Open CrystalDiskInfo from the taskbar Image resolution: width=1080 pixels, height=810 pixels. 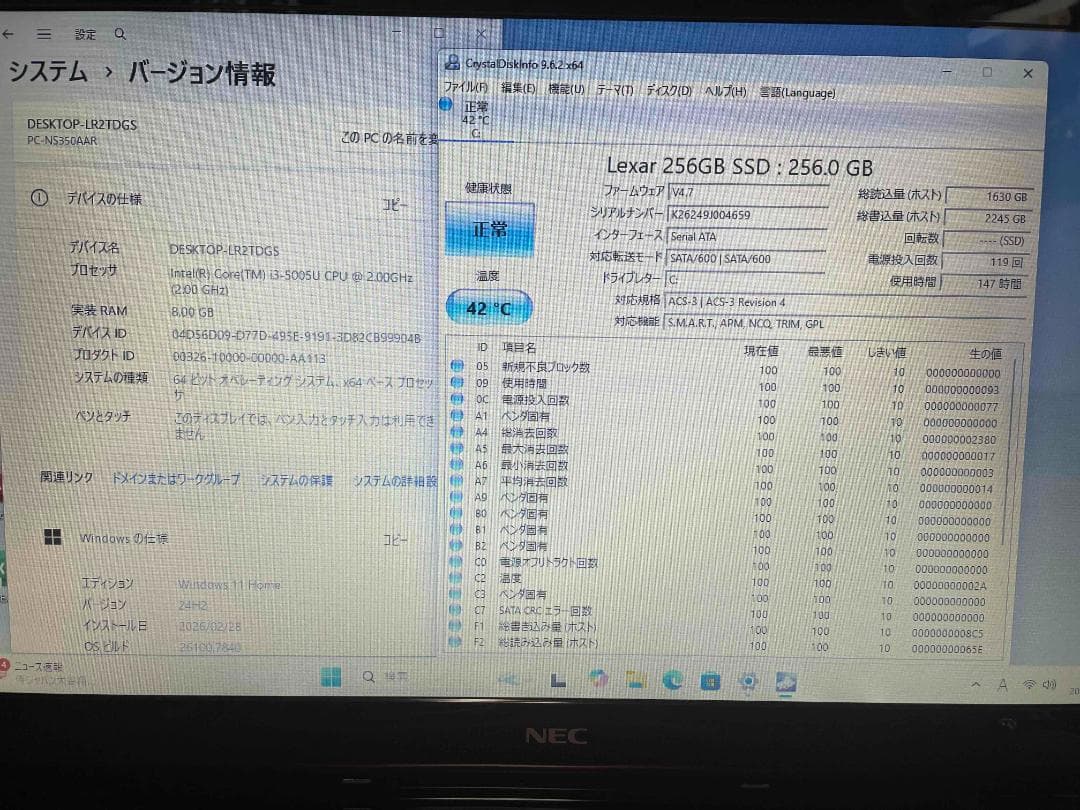pyautogui.click(x=784, y=681)
